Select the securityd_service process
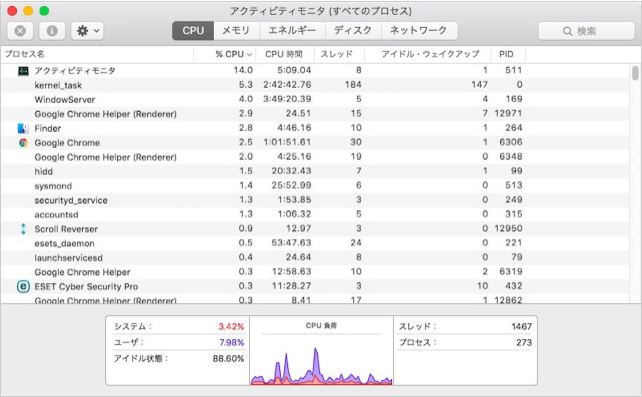 tap(71, 200)
